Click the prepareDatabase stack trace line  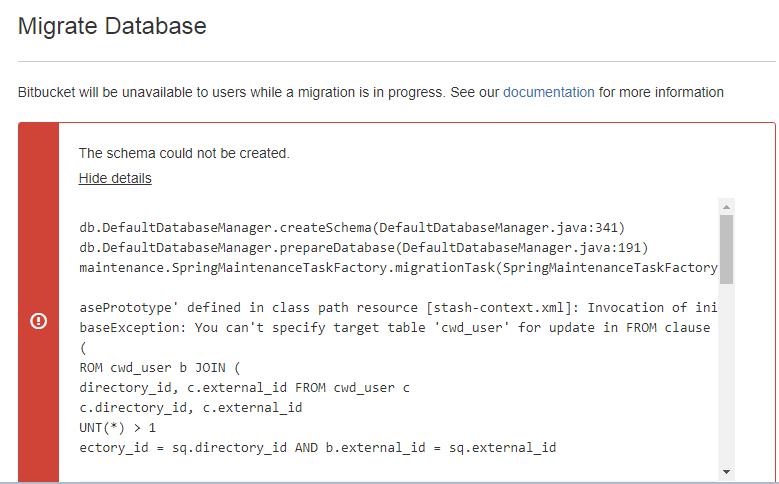(x=364, y=247)
